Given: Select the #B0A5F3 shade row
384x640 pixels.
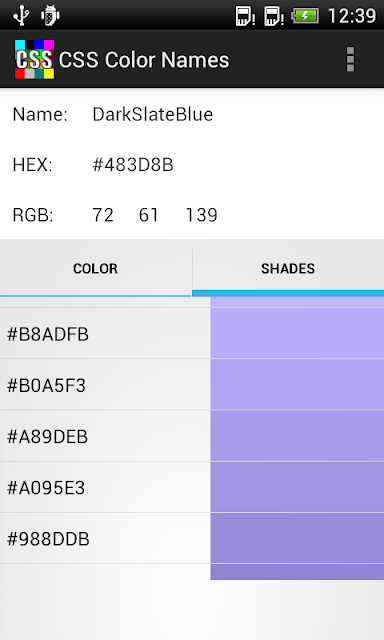Looking at the screenshot, I should click(192, 385).
